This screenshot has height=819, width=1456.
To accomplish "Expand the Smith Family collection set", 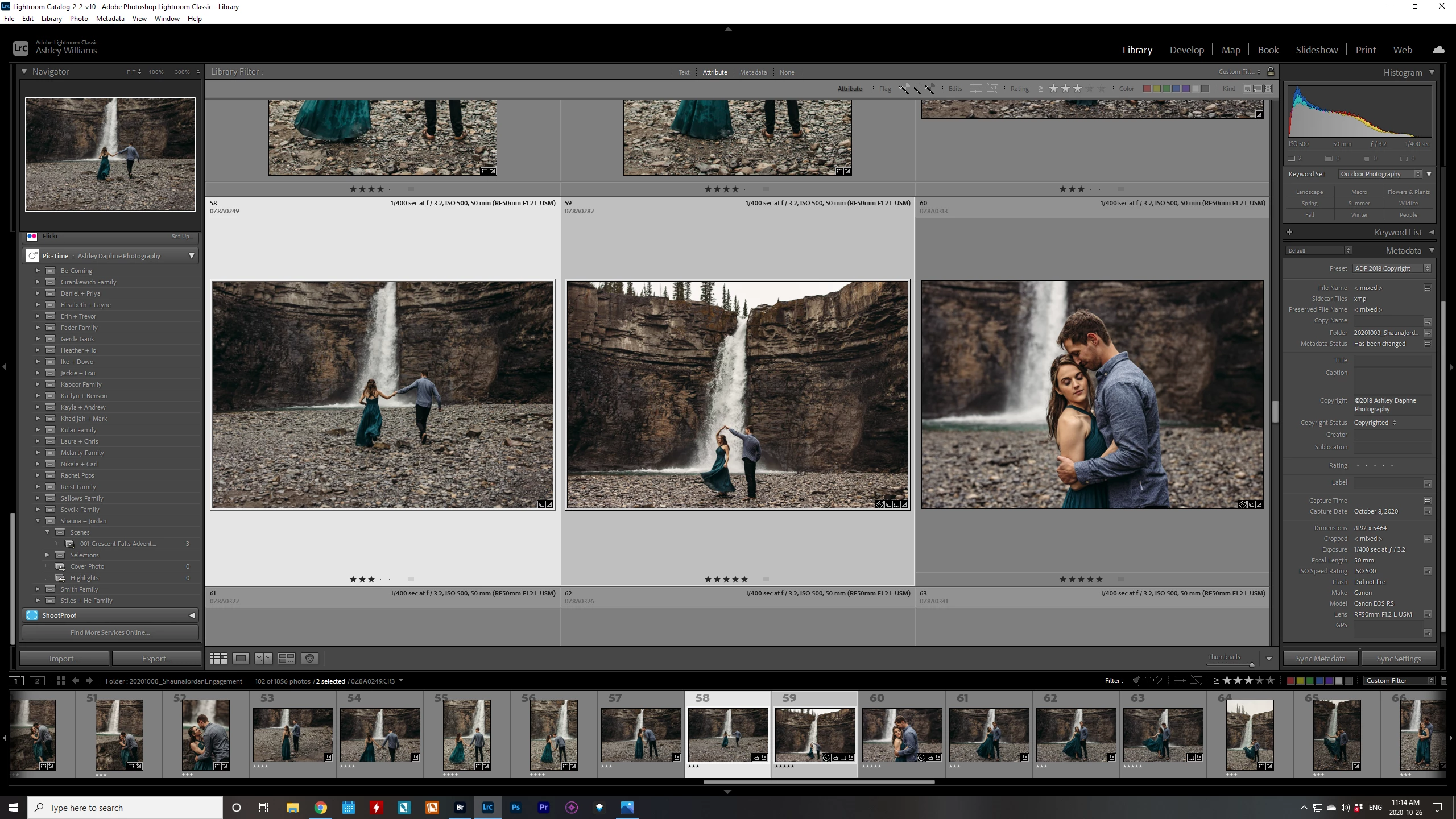I will pyautogui.click(x=38, y=589).
